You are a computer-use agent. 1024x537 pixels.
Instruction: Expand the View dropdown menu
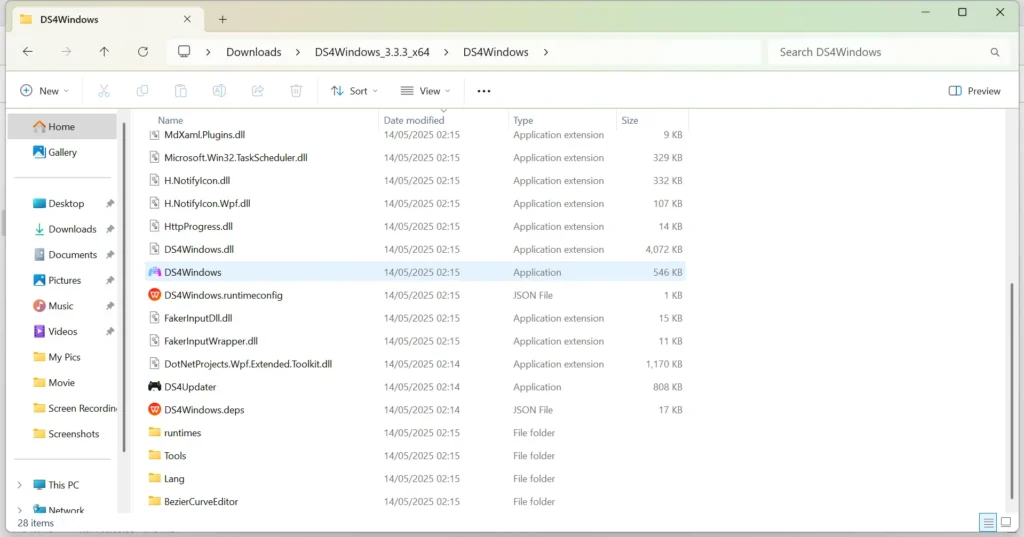click(x=426, y=91)
